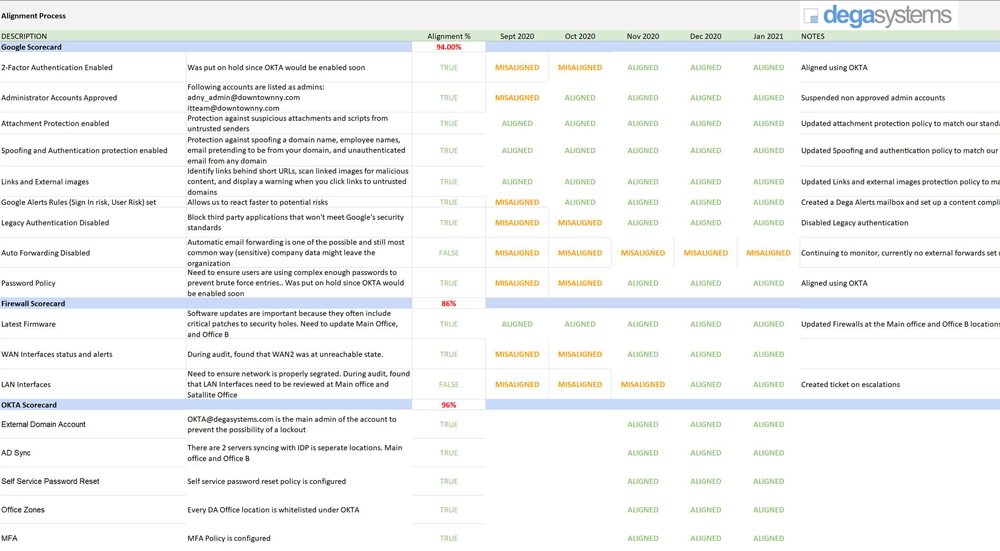Click TRUE in the 2-Factor Authentication row
Viewport: 1000px width, 551px height.
(448, 68)
